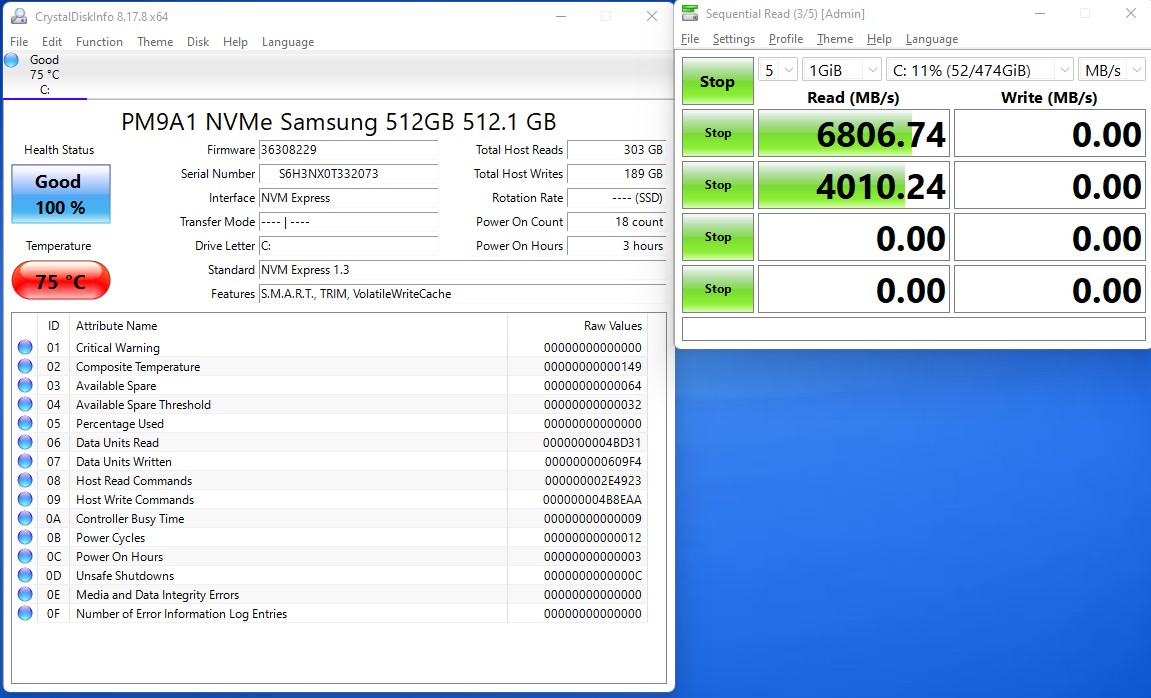The width and height of the screenshot is (1151, 698).
Task: Click the CrystalDiskMark title bar app icon
Action: [690, 13]
